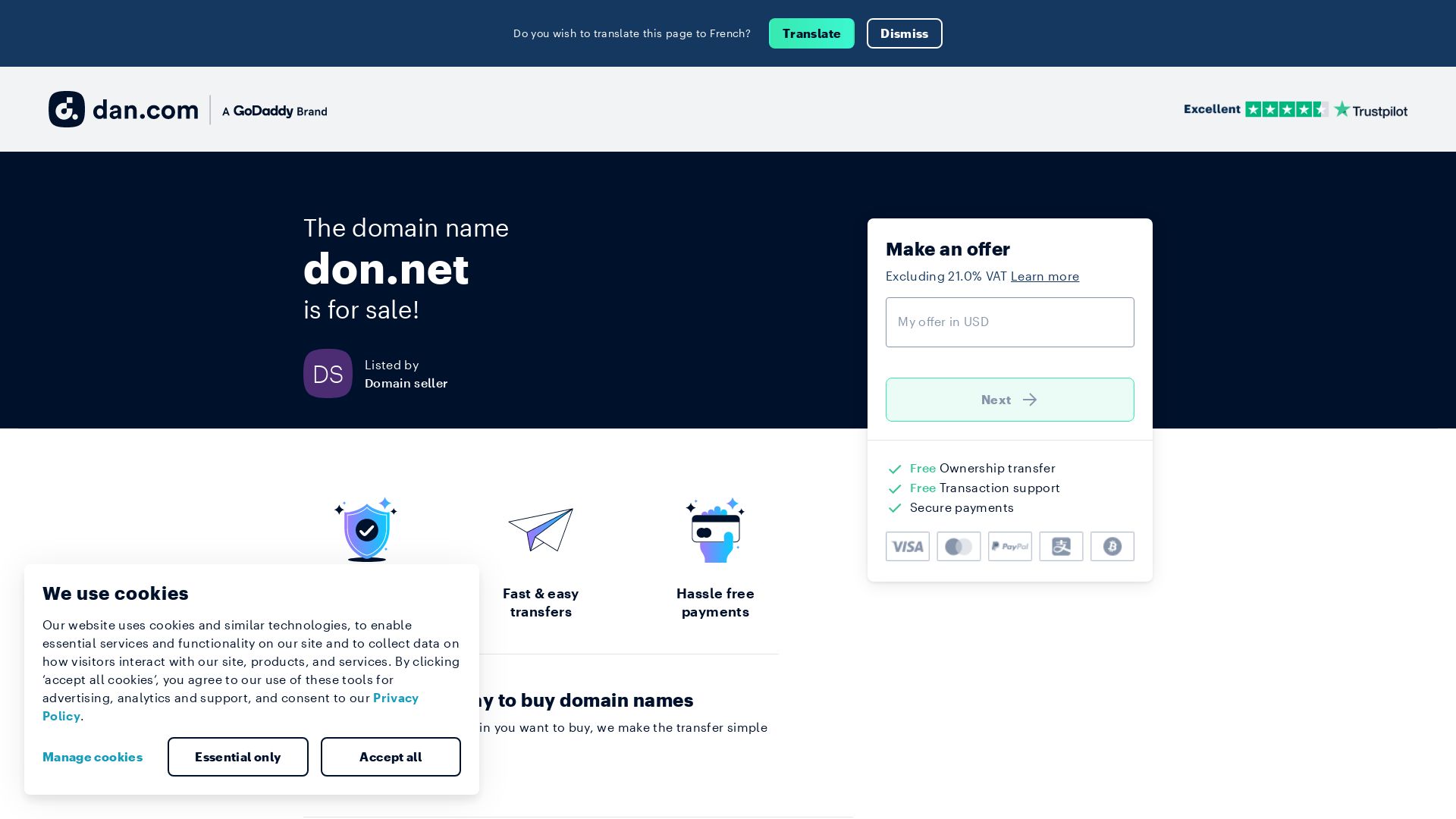Click the paper plane fast transfer icon
This screenshot has height=819, width=1456.
[541, 530]
